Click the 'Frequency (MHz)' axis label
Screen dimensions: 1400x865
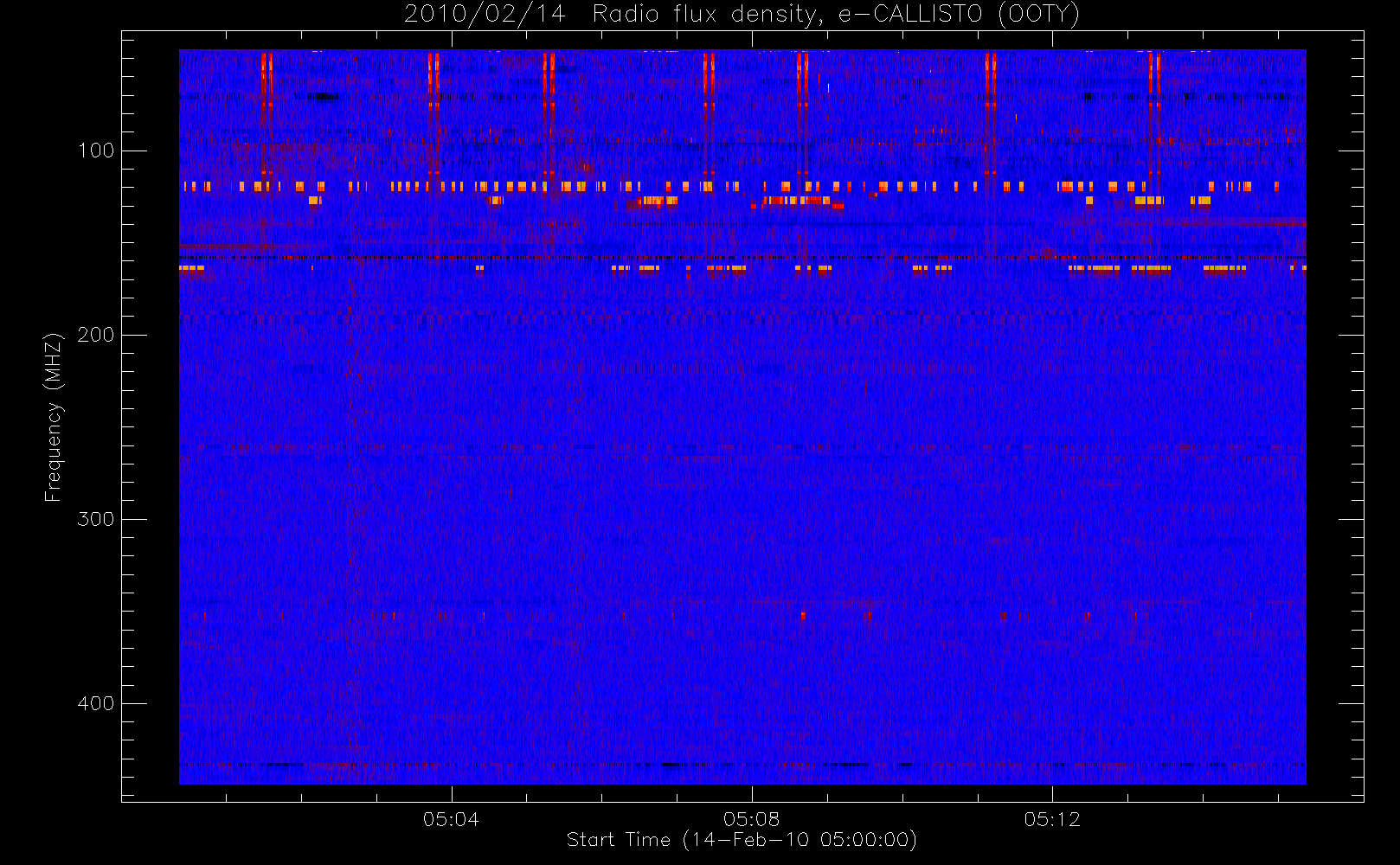coord(54,417)
